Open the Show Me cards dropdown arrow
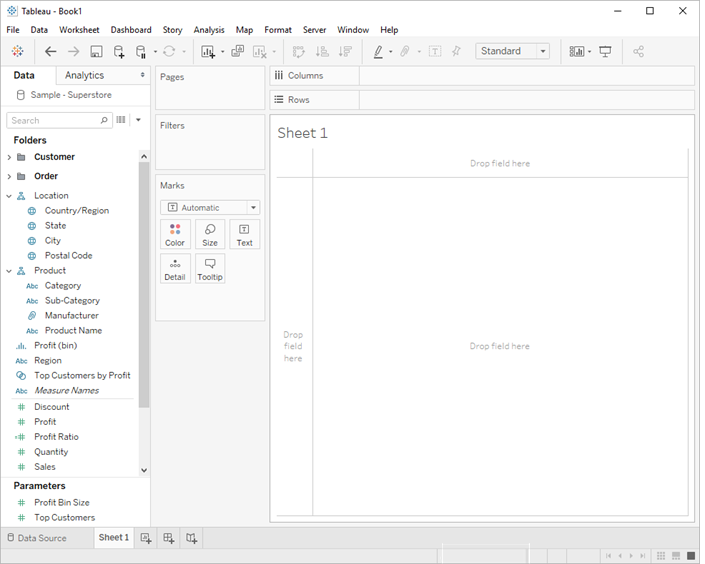 coord(589,52)
